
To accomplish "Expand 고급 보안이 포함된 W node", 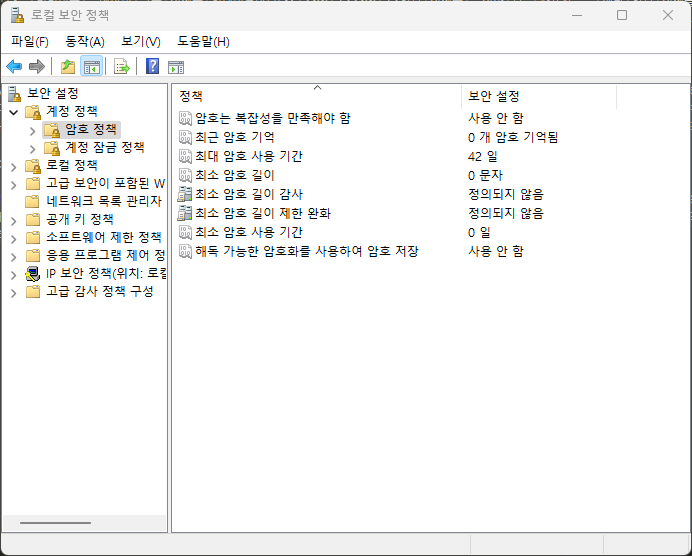I will pyautogui.click(x=14, y=185).
